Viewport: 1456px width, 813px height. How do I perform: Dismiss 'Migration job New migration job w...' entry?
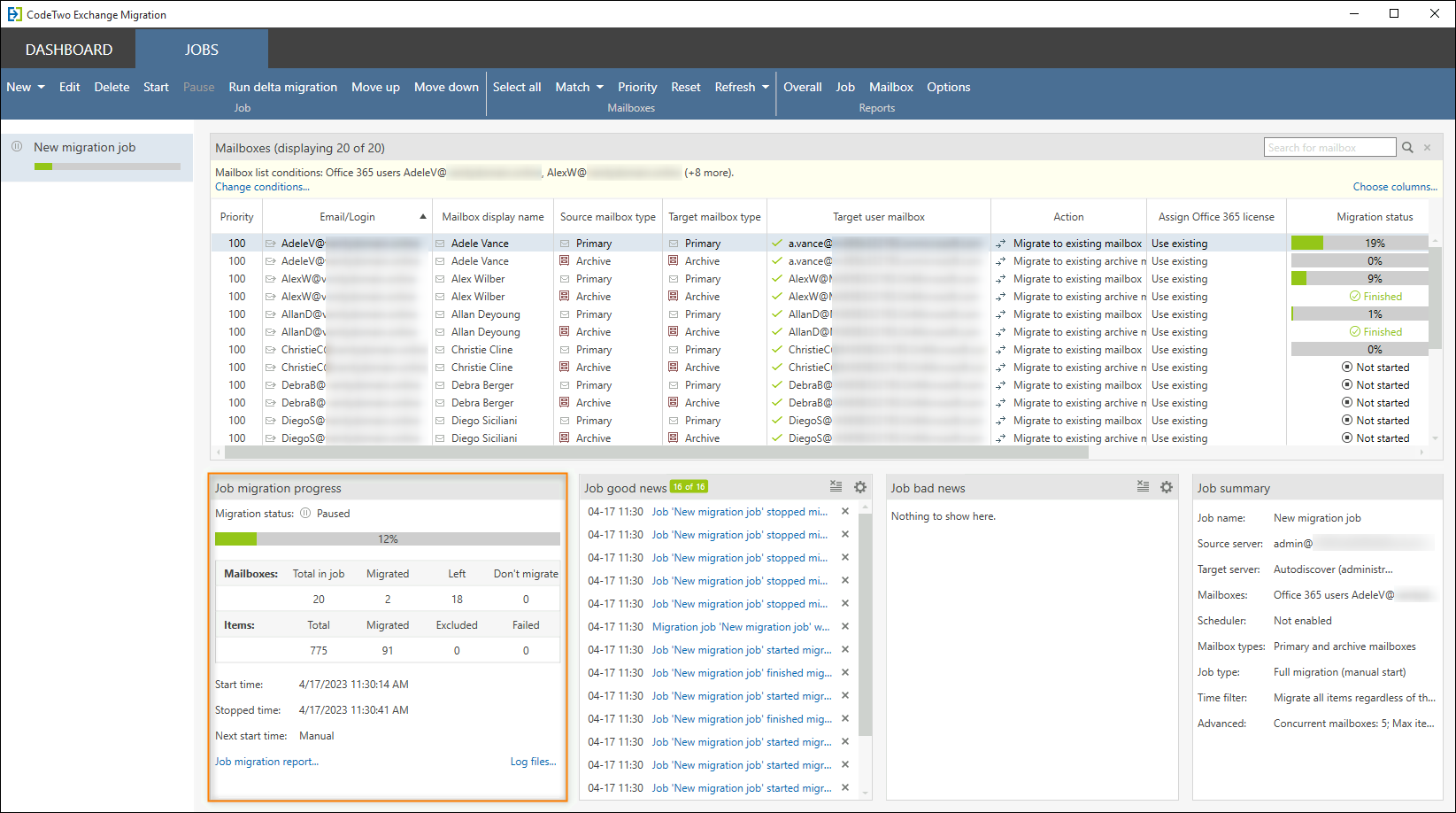coord(845,626)
